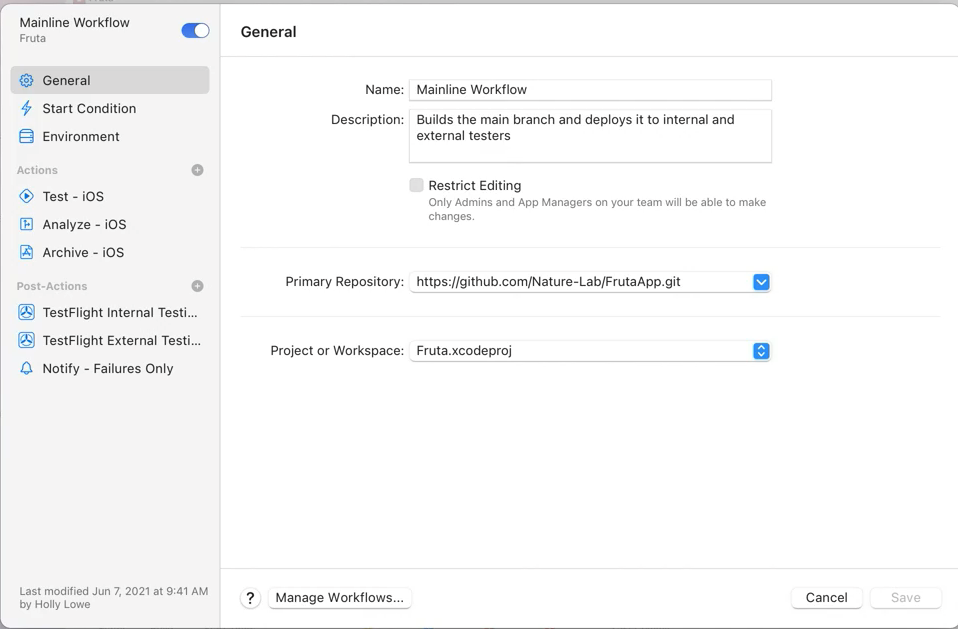The height and width of the screenshot is (629, 958).
Task: Click the Manage Workflows... button
Action: (x=340, y=597)
